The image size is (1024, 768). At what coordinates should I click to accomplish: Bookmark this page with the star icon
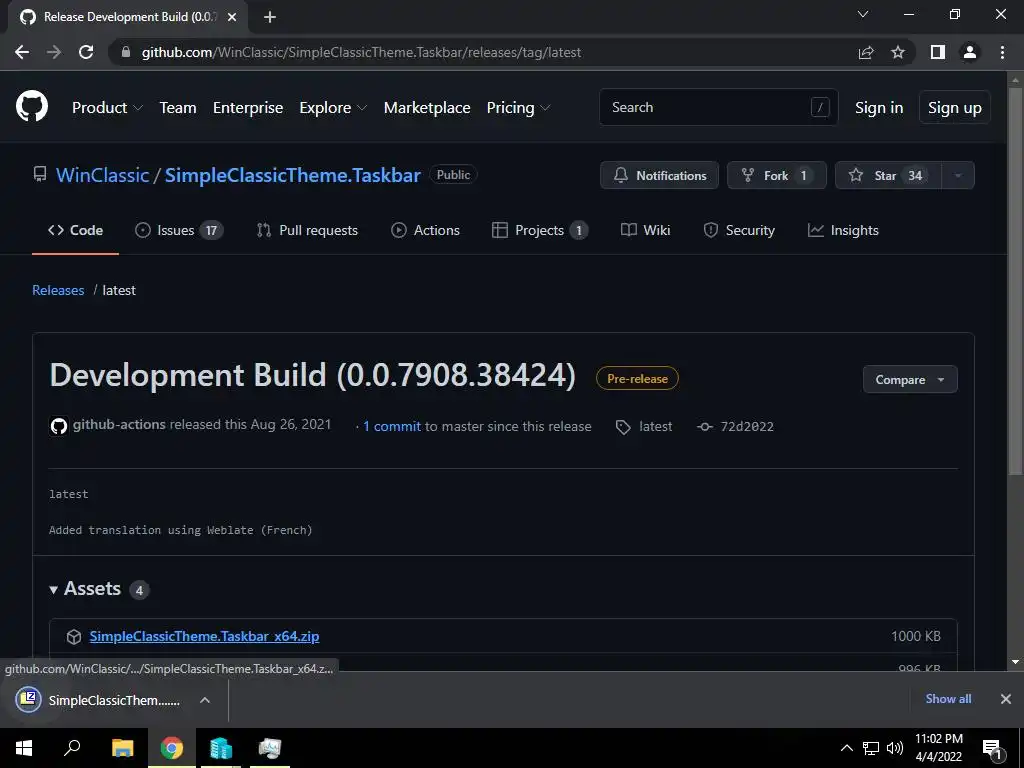coord(898,52)
